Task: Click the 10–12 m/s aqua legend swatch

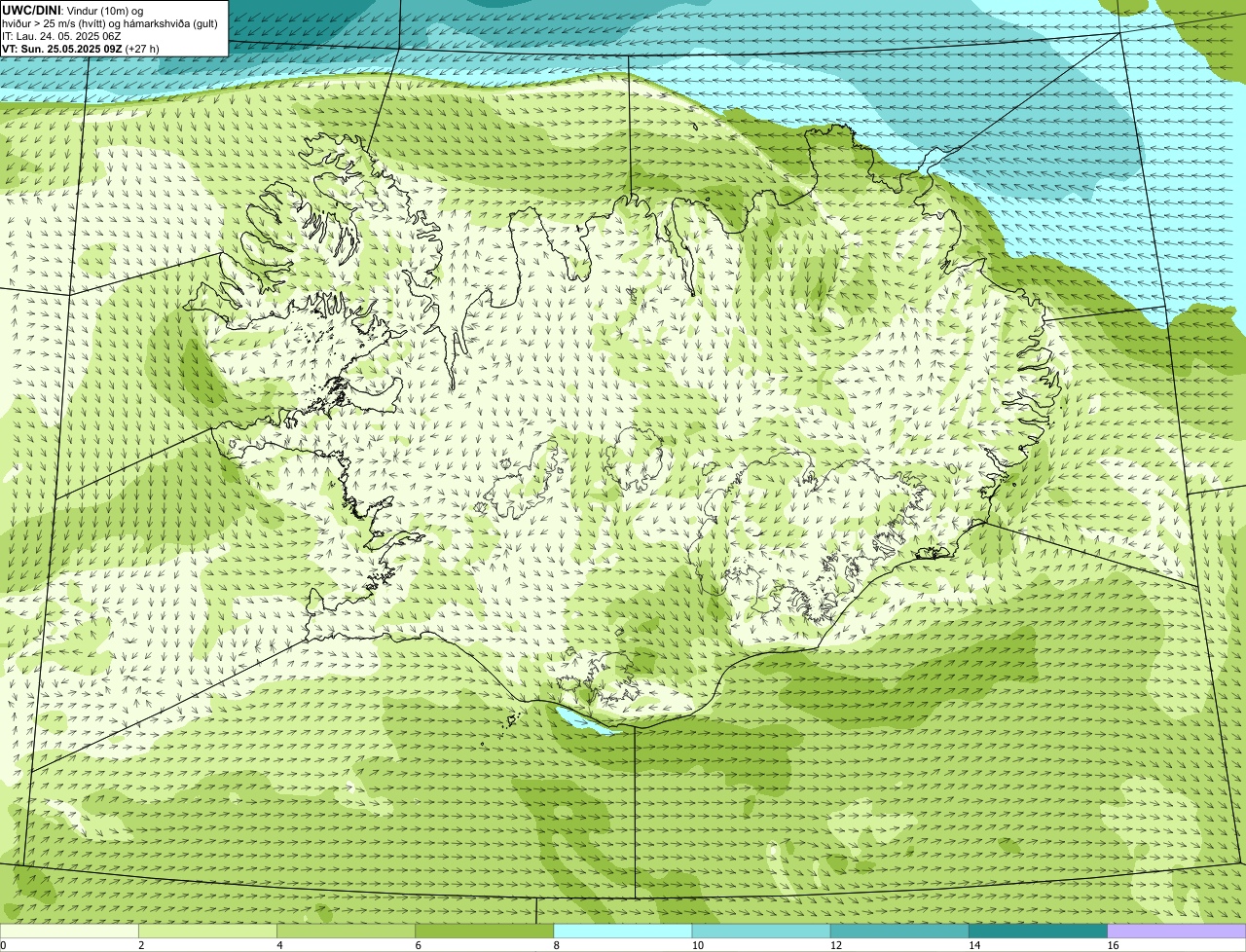Action: point(761,932)
